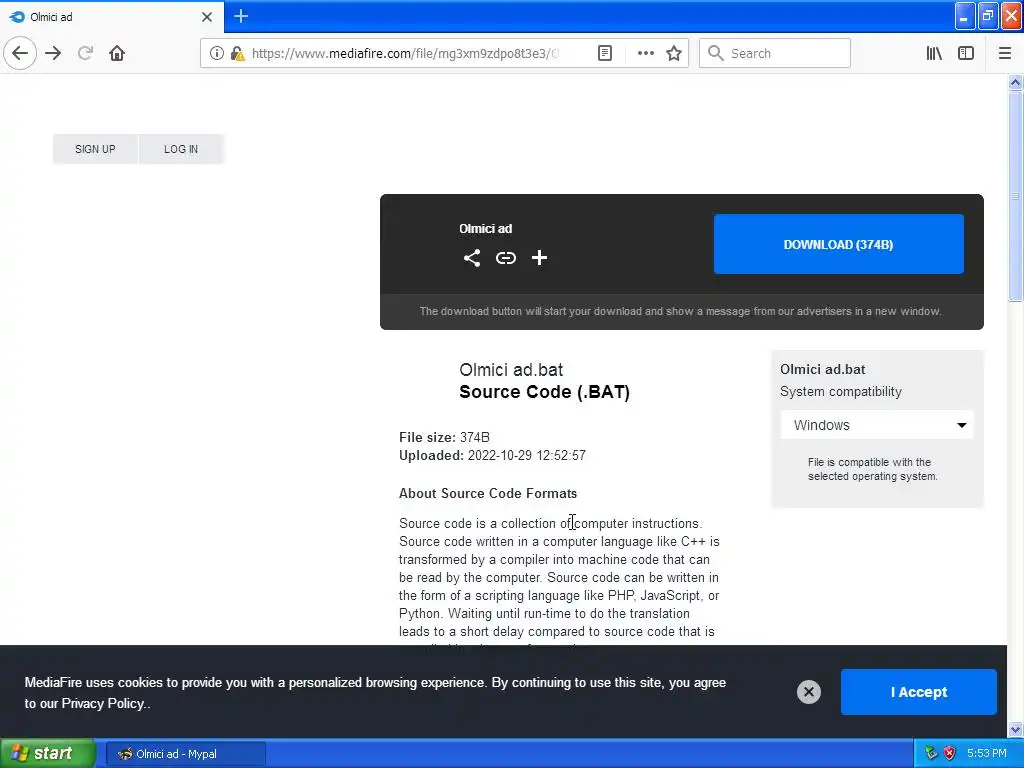Image resolution: width=1024 pixels, height=768 pixels.
Task: Select Olmici ad - Mypal taskbar item
Action: 185,754
